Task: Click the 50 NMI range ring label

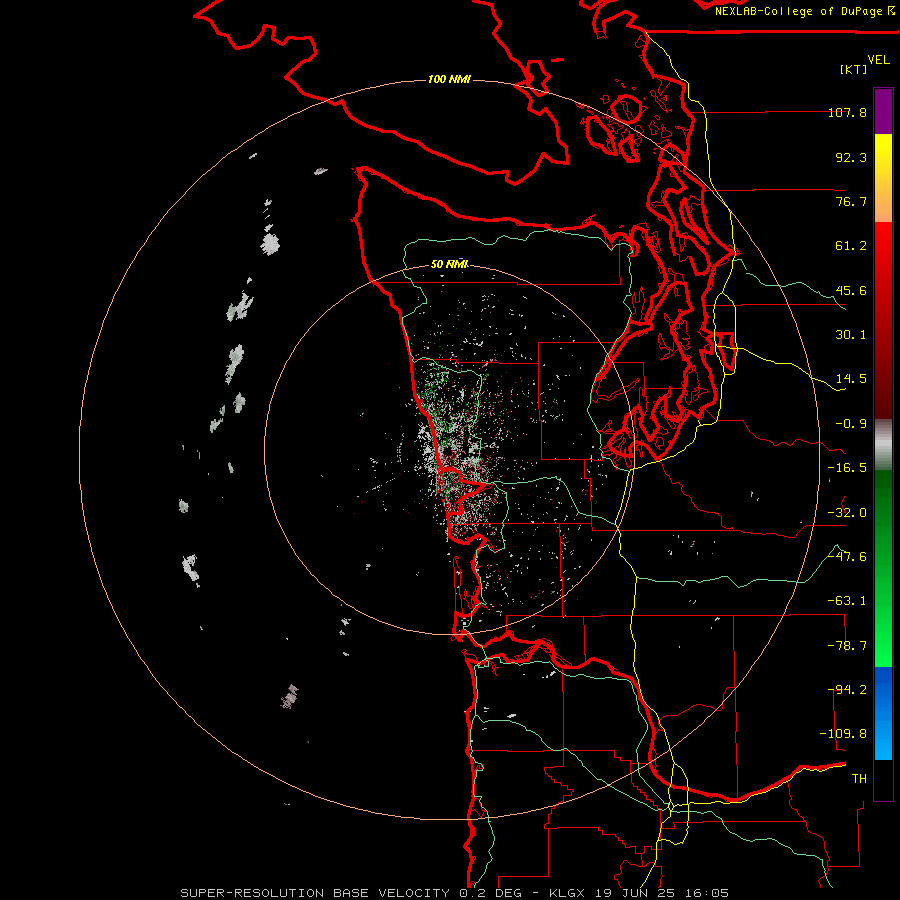Action: [x=449, y=264]
